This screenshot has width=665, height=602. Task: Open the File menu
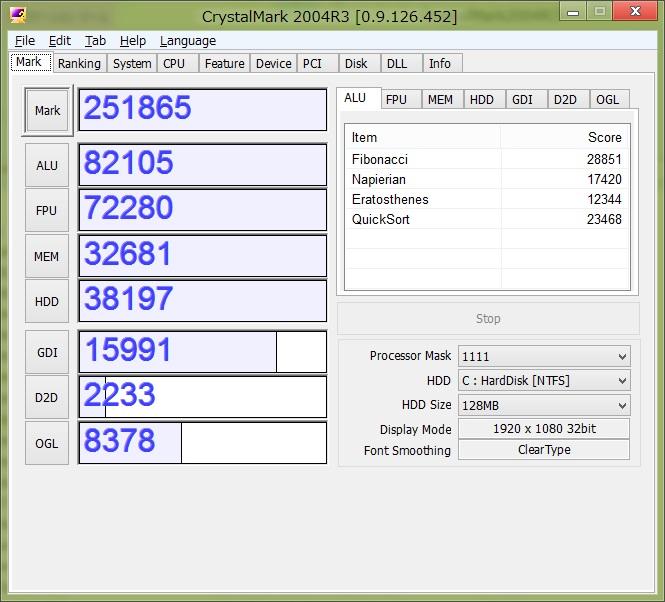(25, 41)
